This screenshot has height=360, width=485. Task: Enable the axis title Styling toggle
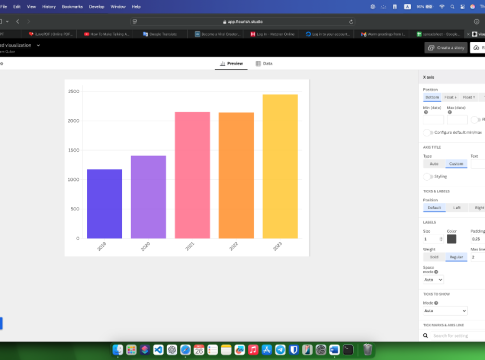click(x=427, y=177)
